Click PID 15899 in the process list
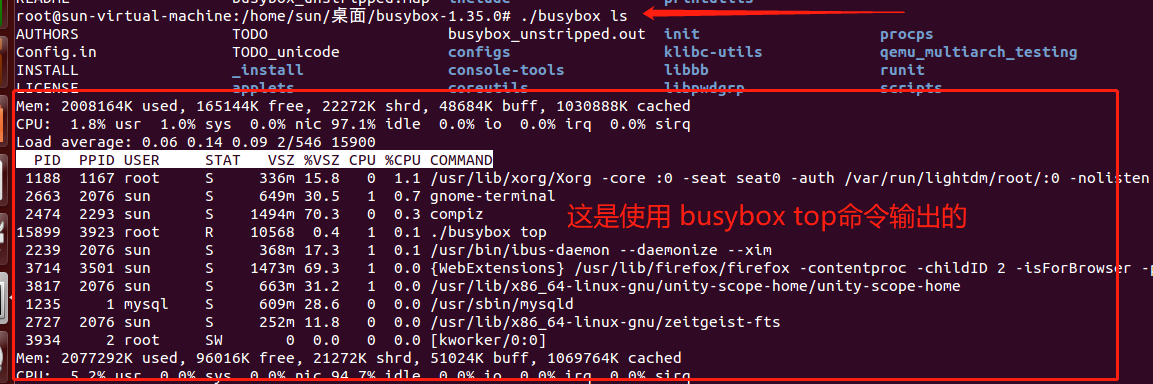 tap(38, 232)
